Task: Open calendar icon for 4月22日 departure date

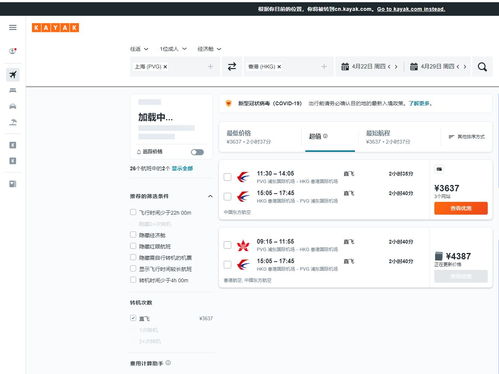Action: pyautogui.click(x=345, y=67)
